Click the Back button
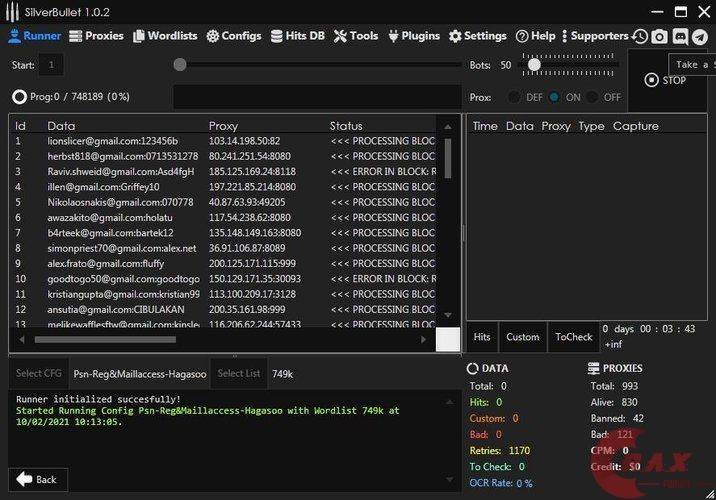The height and width of the screenshot is (500, 716). coord(38,479)
